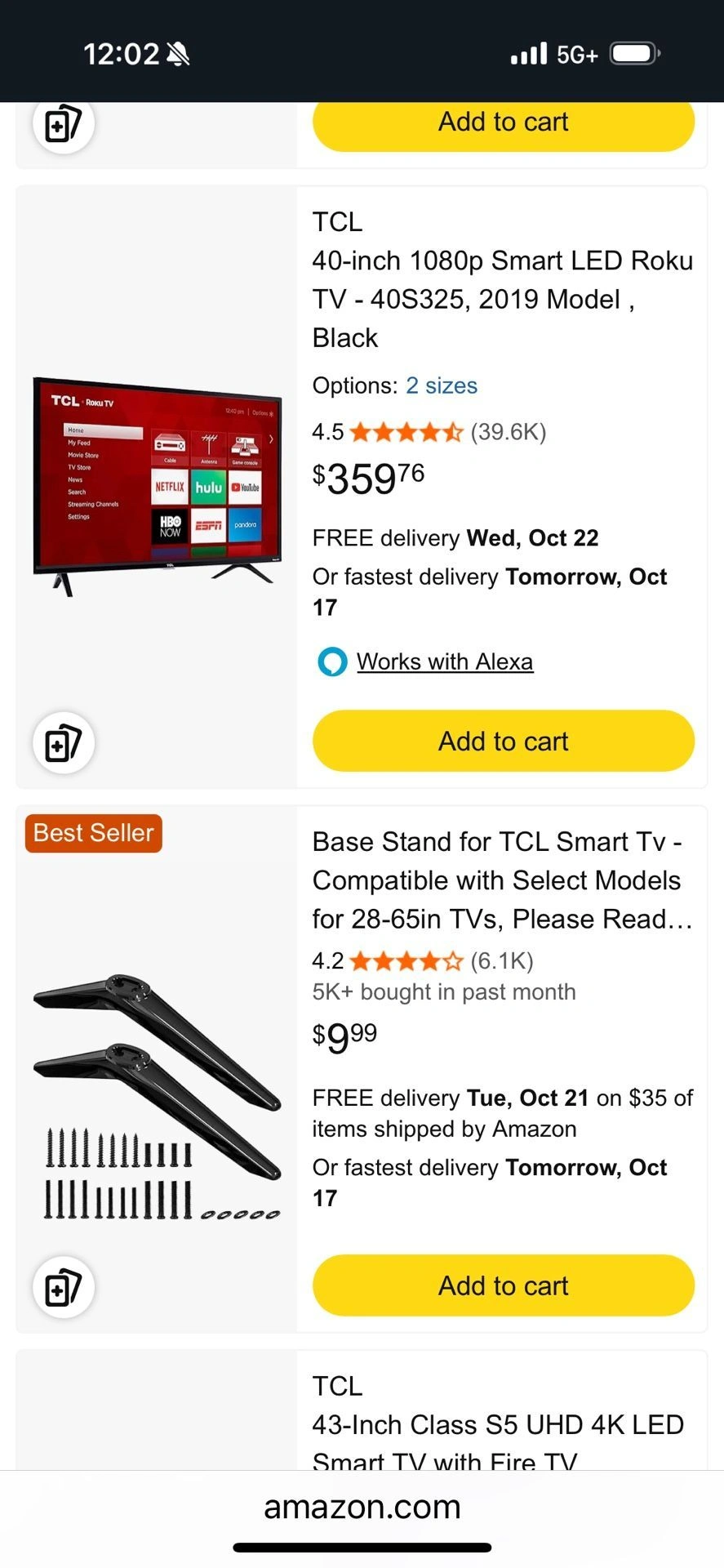
Task: Tap the star rating of TCL 40-inch TV
Action: click(406, 432)
